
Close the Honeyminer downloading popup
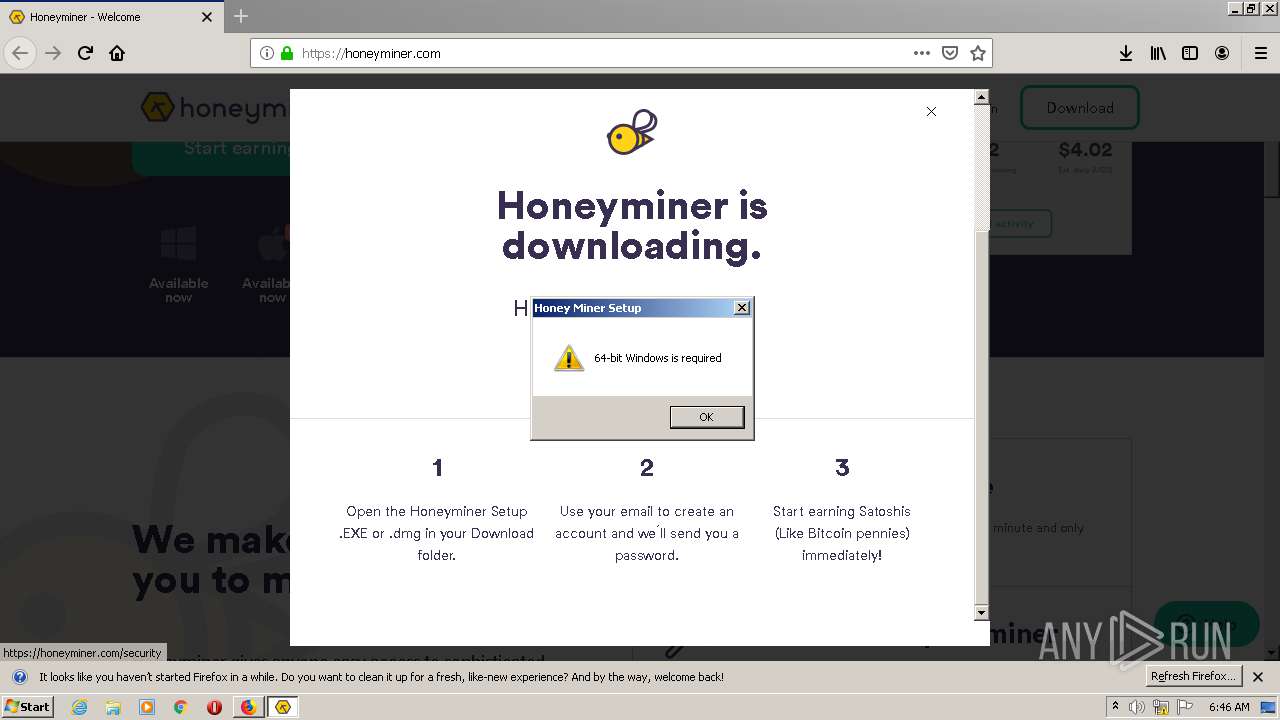pos(931,111)
